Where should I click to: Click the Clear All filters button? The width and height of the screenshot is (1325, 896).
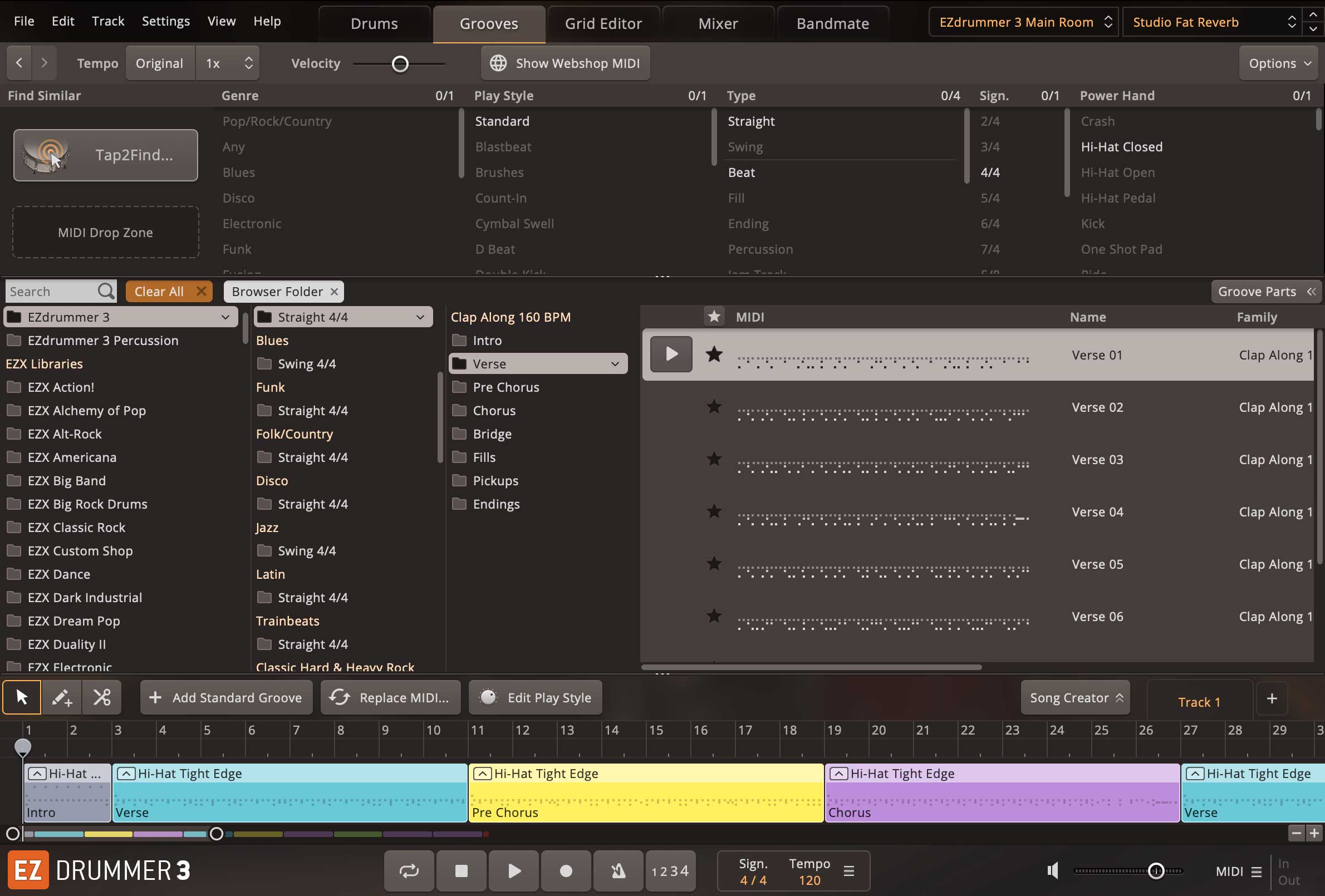[169, 291]
